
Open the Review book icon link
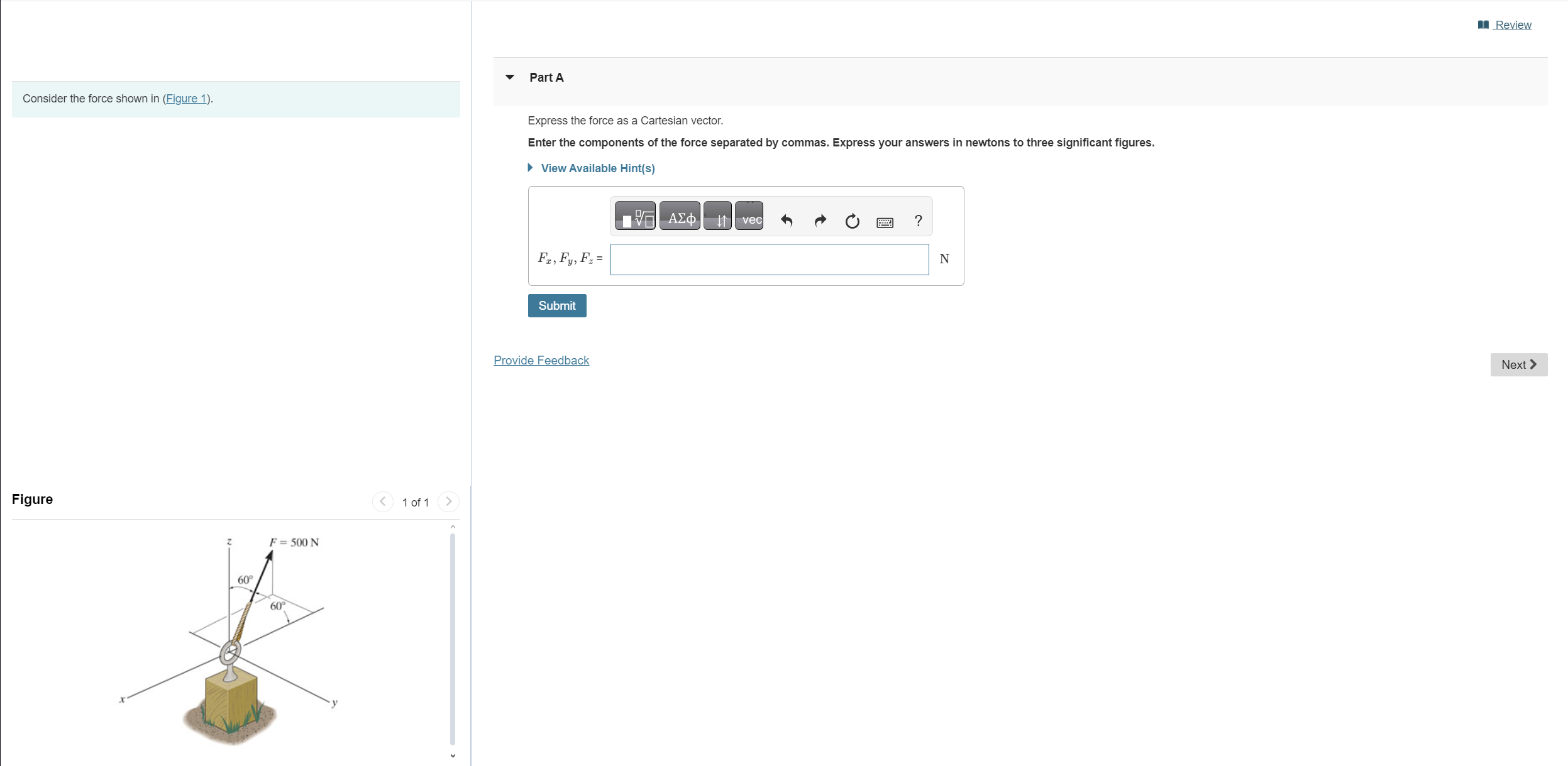coord(1505,25)
